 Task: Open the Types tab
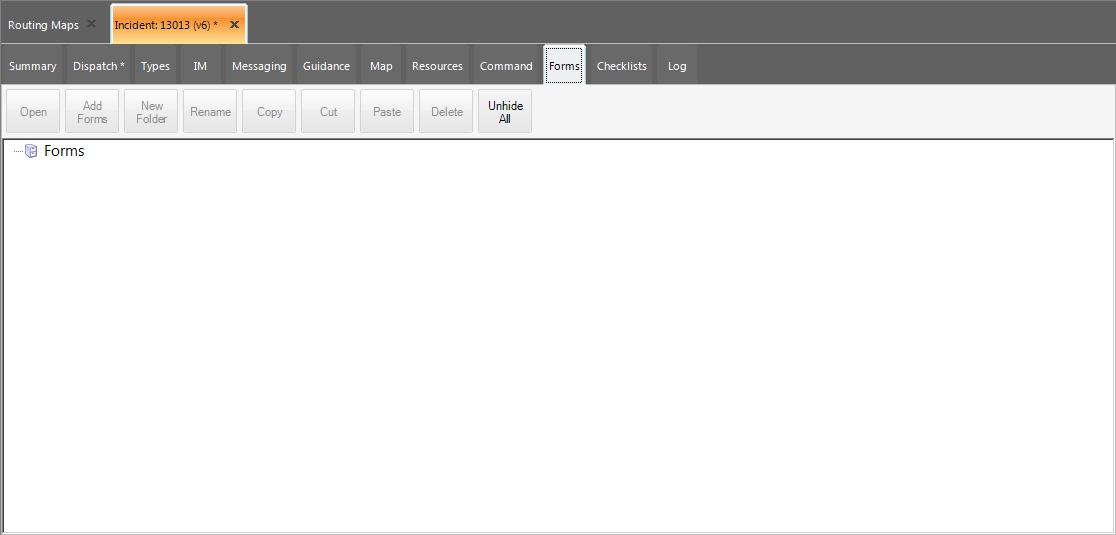click(155, 65)
